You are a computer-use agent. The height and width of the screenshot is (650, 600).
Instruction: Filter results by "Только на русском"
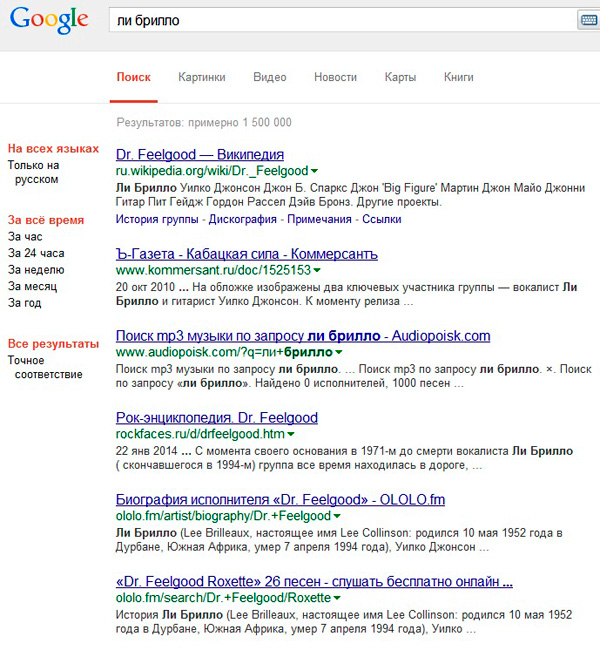point(34,172)
